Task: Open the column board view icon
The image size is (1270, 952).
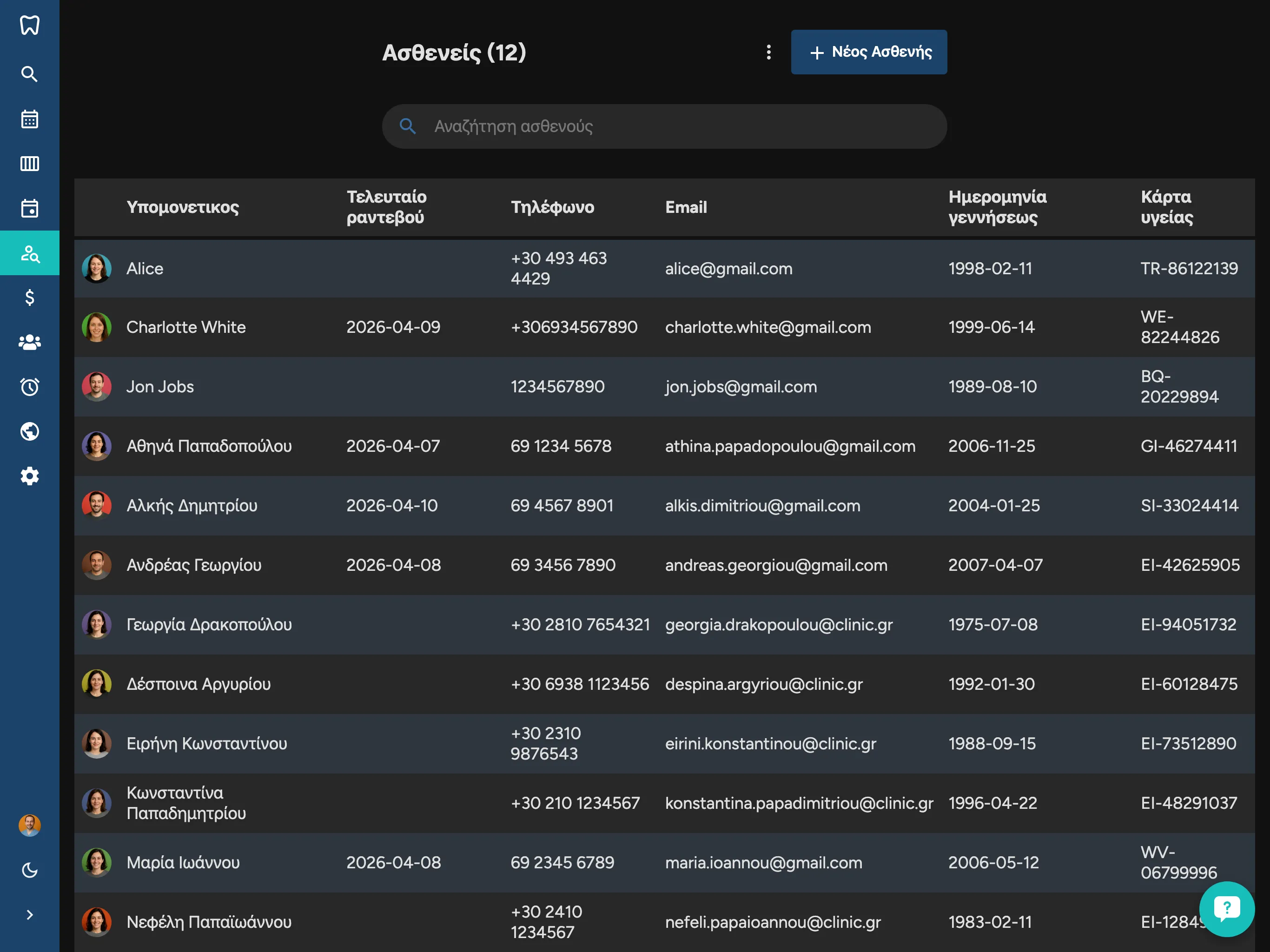Action: coord(29,164)
